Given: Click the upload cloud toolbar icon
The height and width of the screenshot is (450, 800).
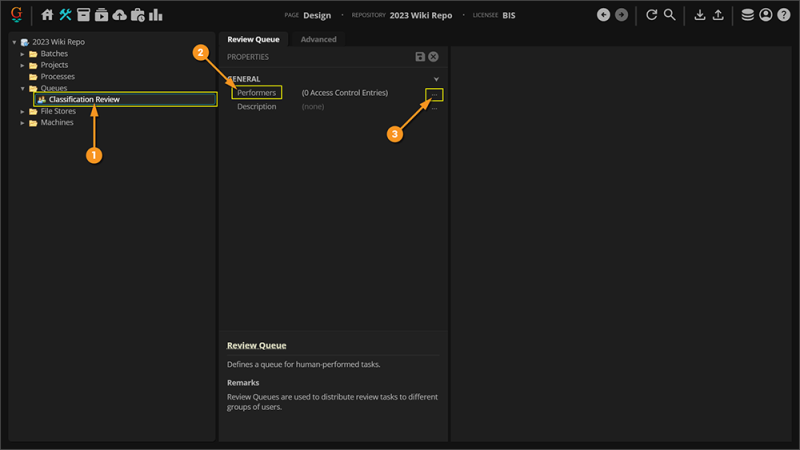Looking at the screenshot, I should [x=119, y=15].
